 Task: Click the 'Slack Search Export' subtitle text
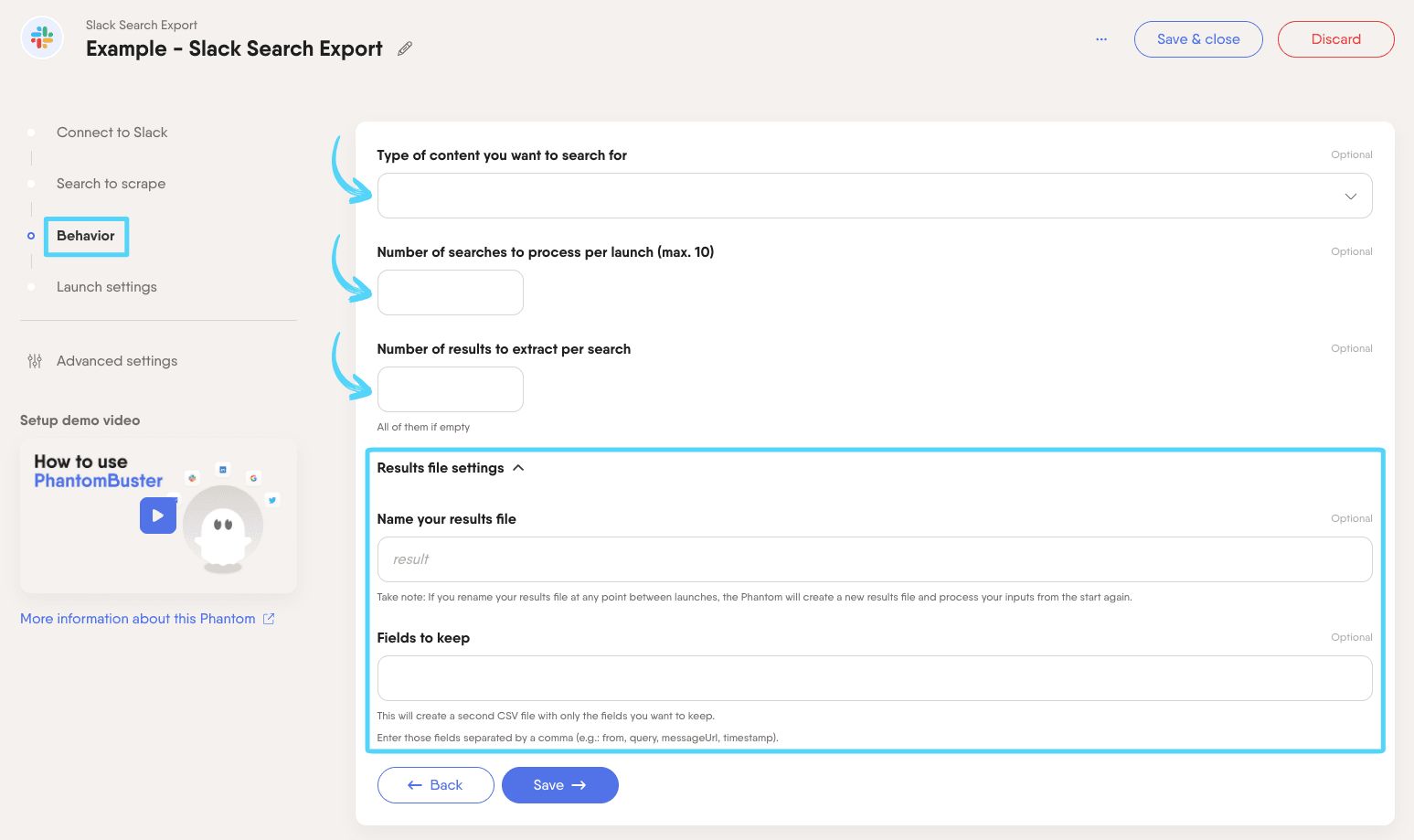tap(142, 25)
